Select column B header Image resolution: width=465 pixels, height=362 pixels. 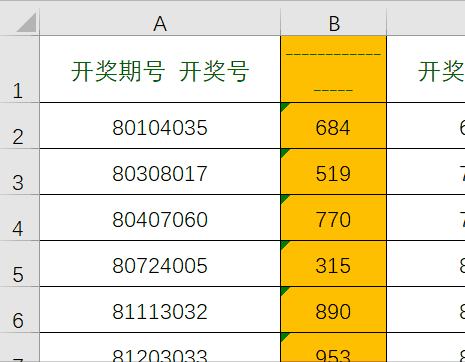[x=334, y=22]
